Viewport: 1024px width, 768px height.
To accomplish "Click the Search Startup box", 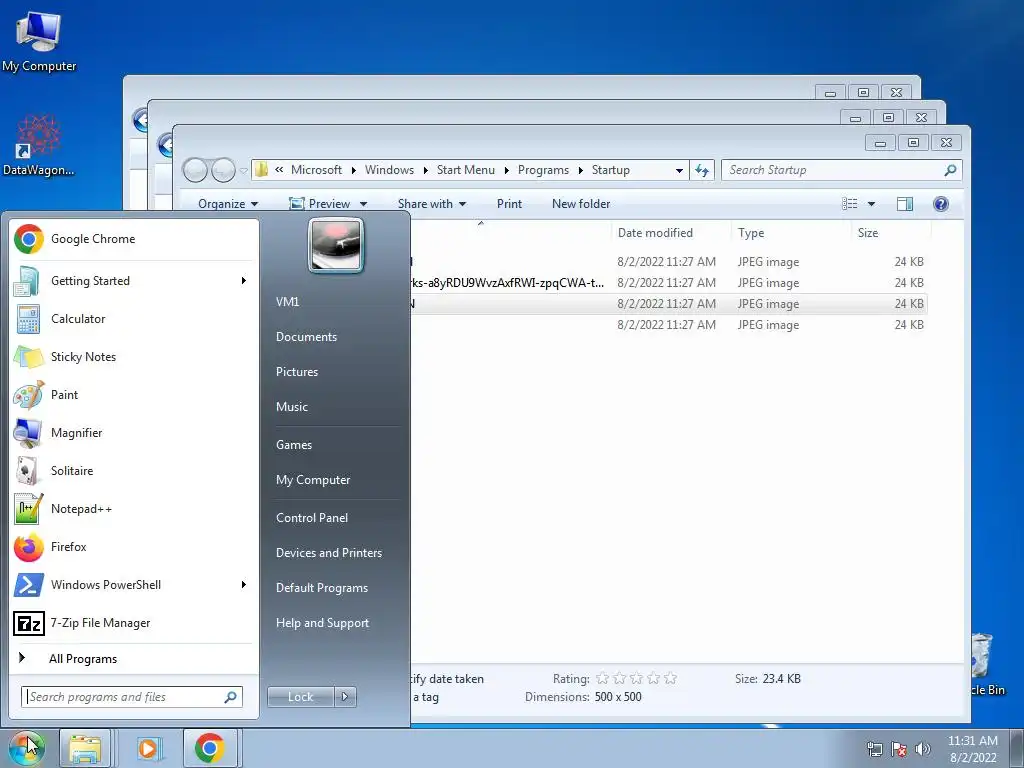I will (841, 170).
